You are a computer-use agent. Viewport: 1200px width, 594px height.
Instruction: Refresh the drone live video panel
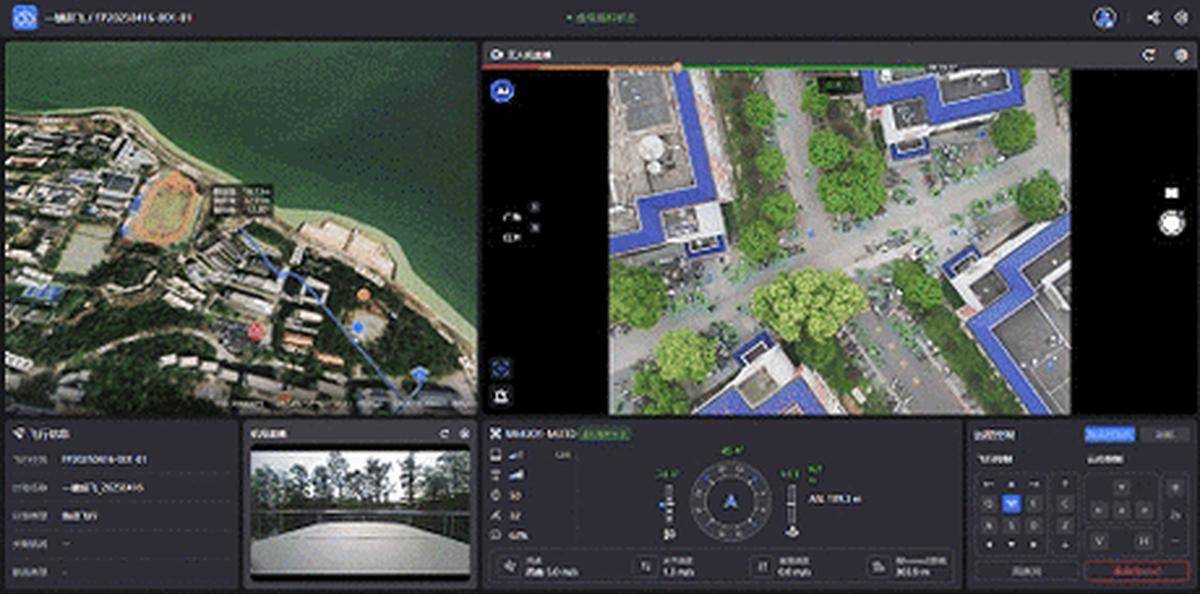(x=1149, y=55)
